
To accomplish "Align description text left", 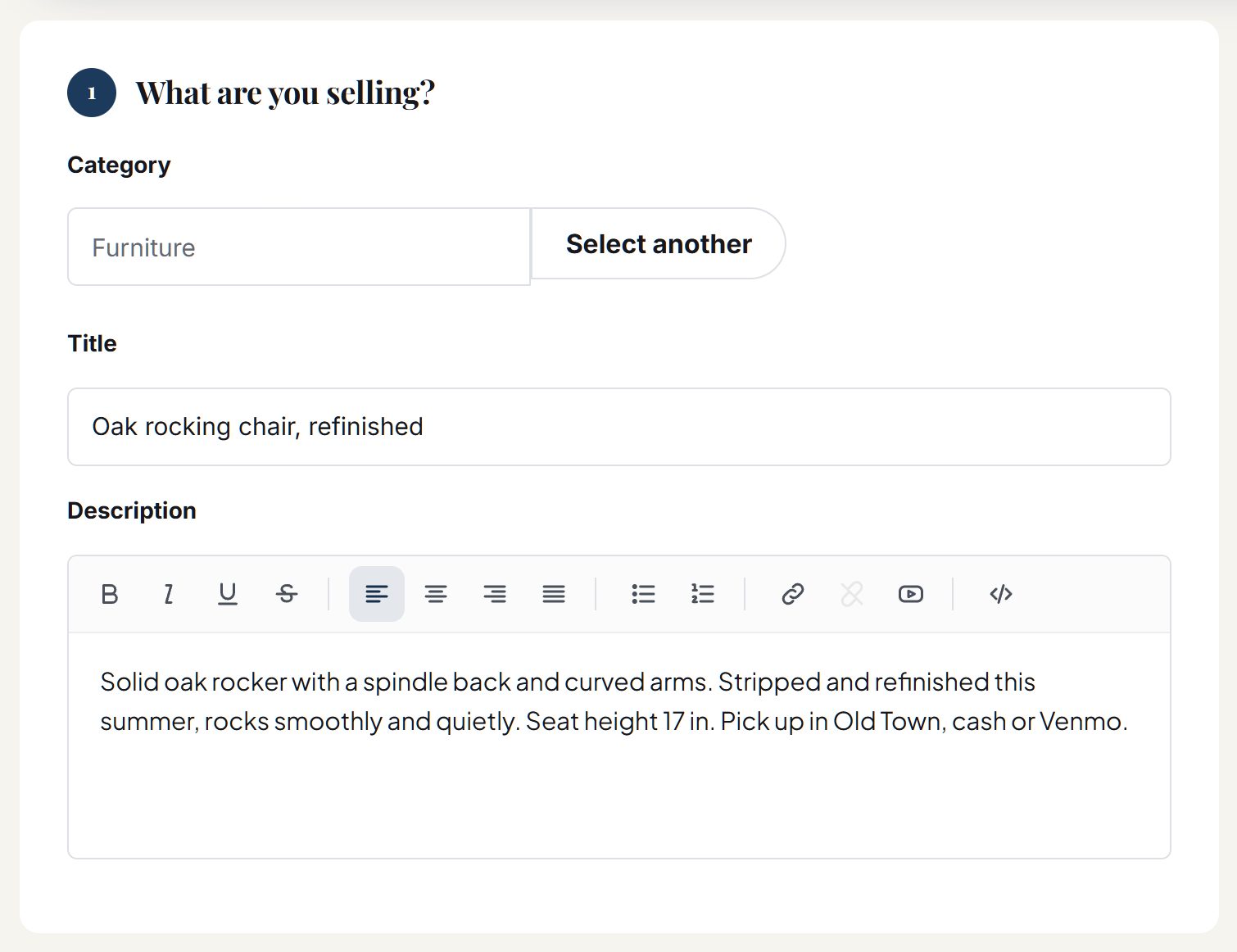I will (377, 594).
